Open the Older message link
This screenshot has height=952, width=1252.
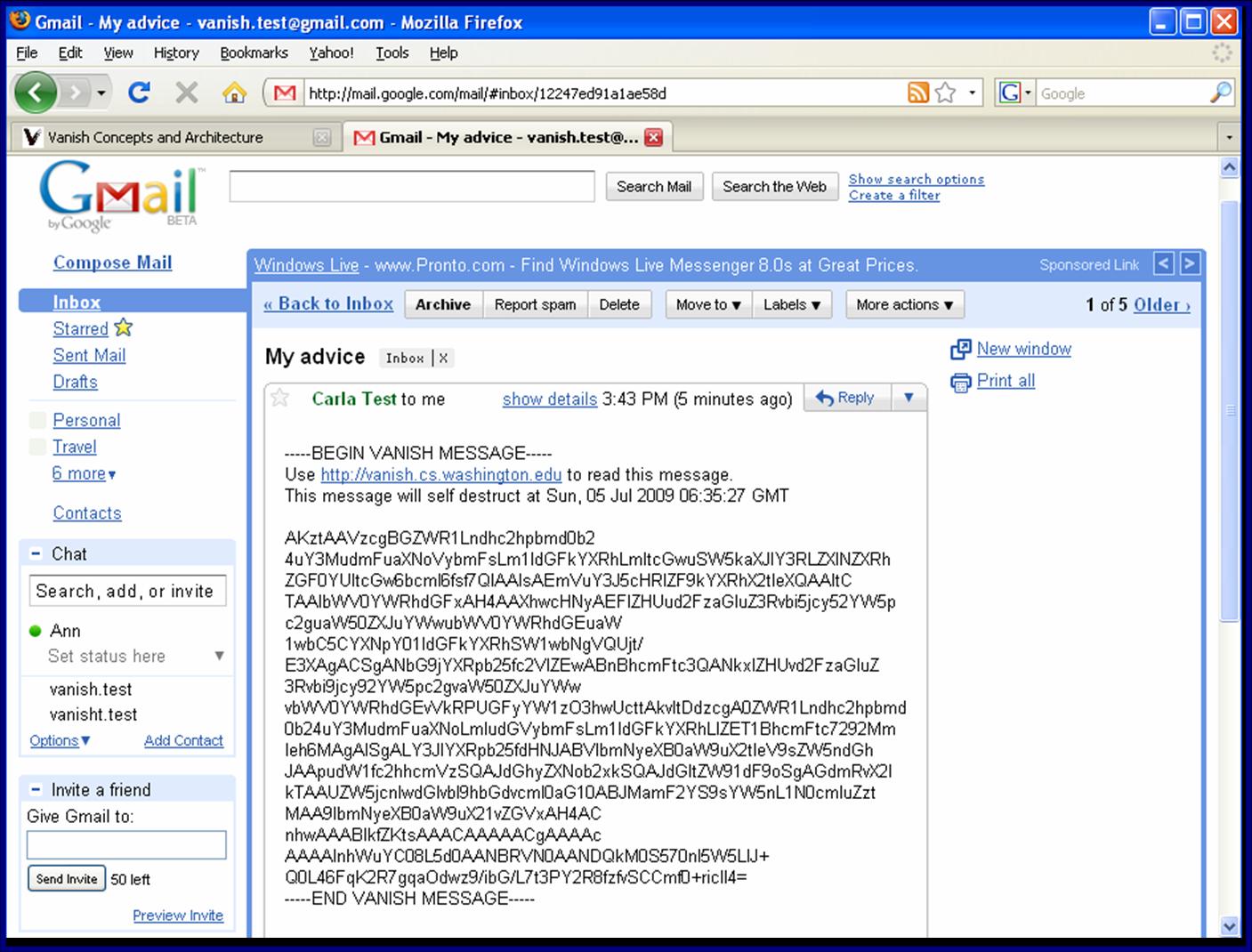click(x=1162, y=304)
